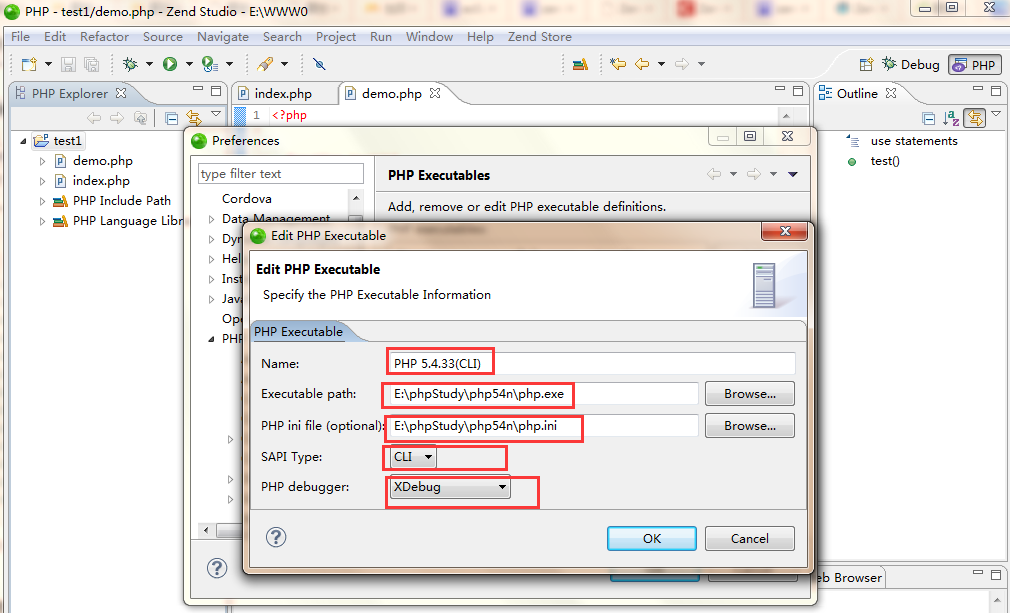Image resolution: width=1010 pixels, height=613 pixels.
Task: Switch to the Debug perspective
Action: [x=911, y=64]
